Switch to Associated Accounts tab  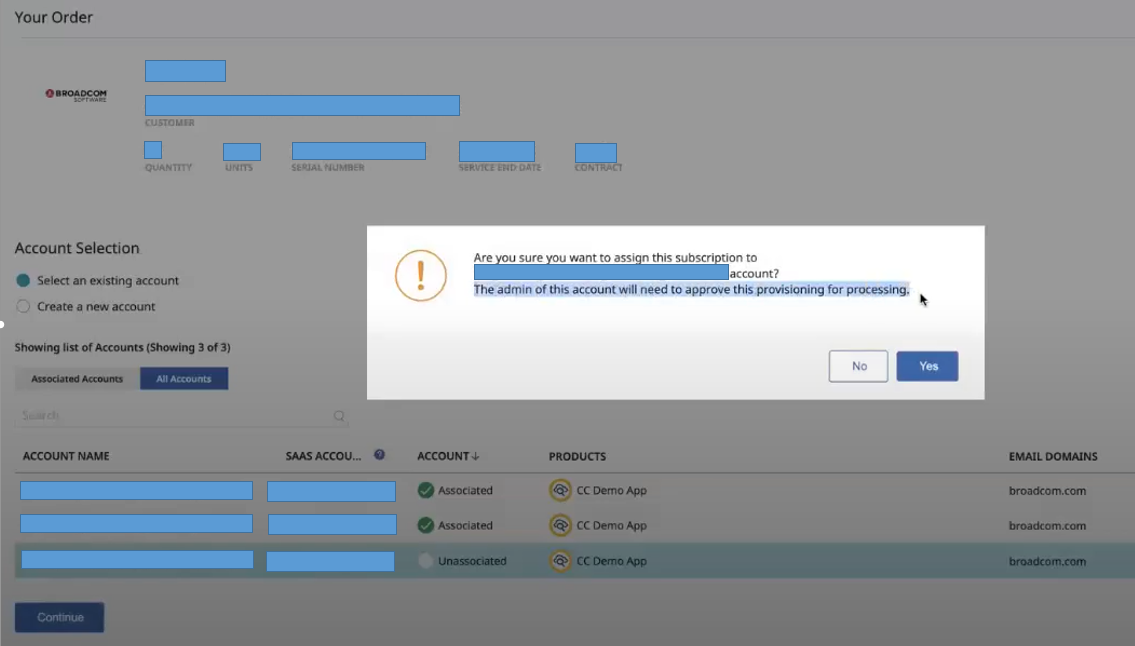point(77,379)
